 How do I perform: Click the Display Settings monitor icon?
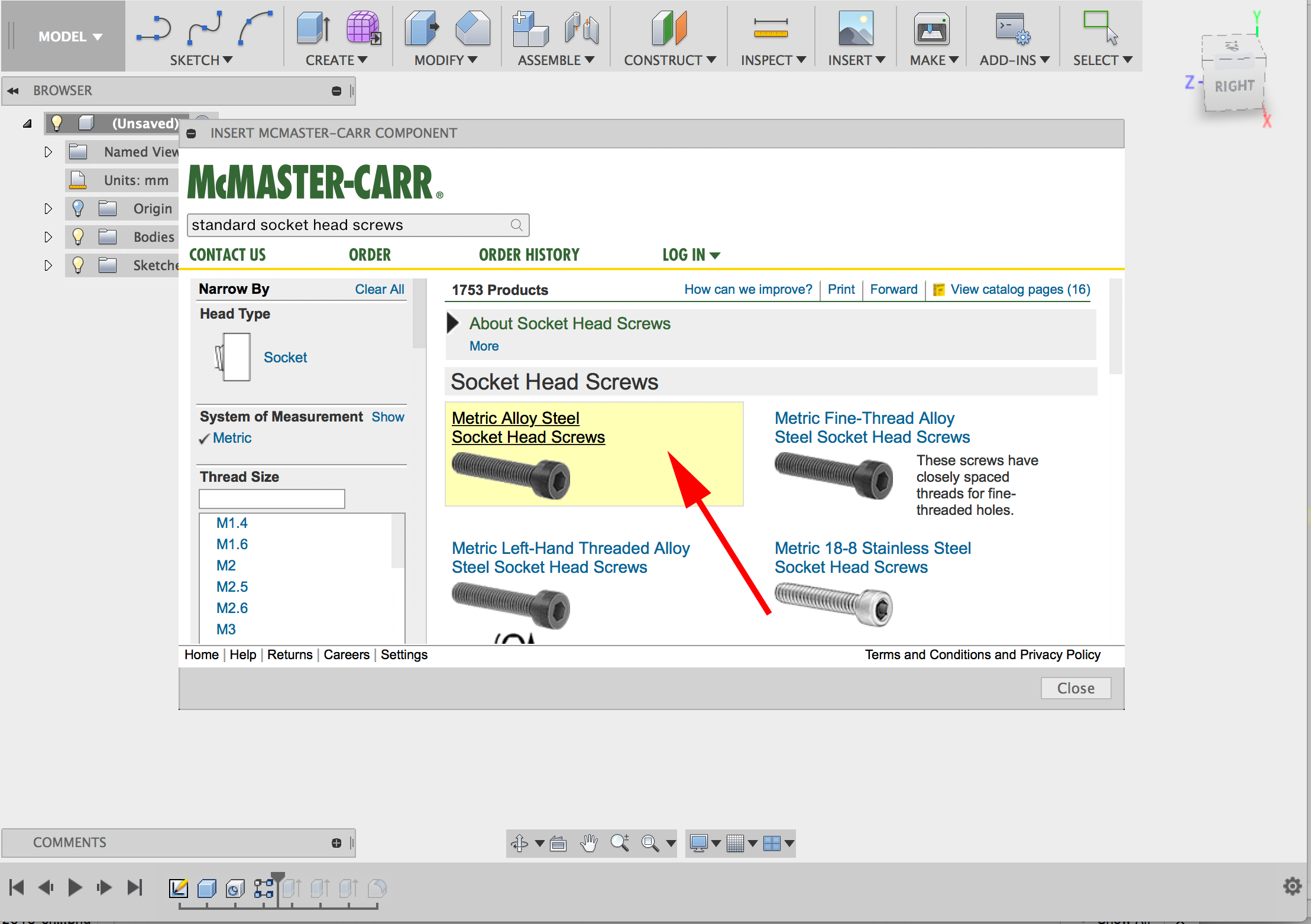point(699,843)
